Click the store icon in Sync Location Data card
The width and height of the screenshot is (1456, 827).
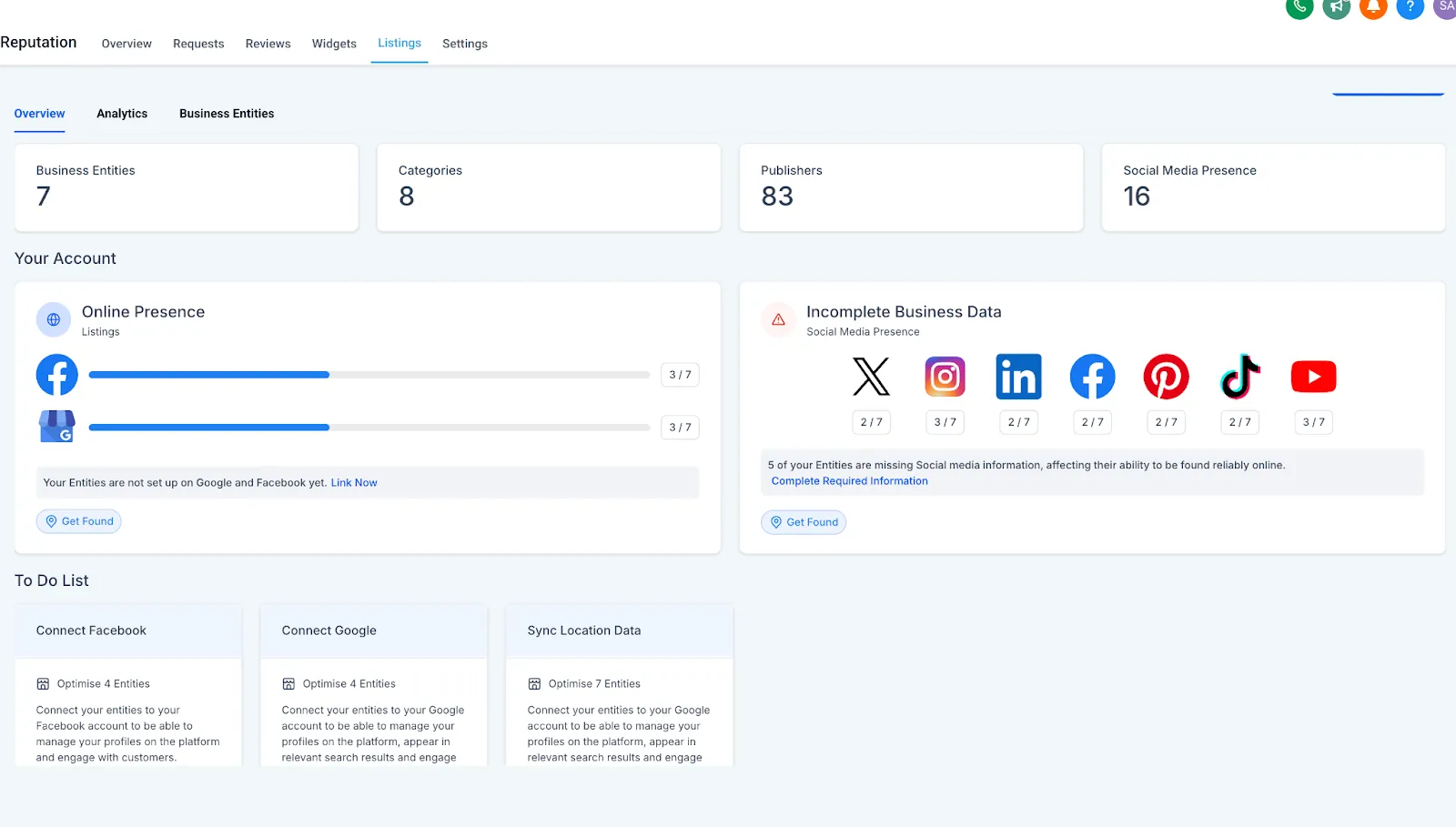(x=534, y=684)
